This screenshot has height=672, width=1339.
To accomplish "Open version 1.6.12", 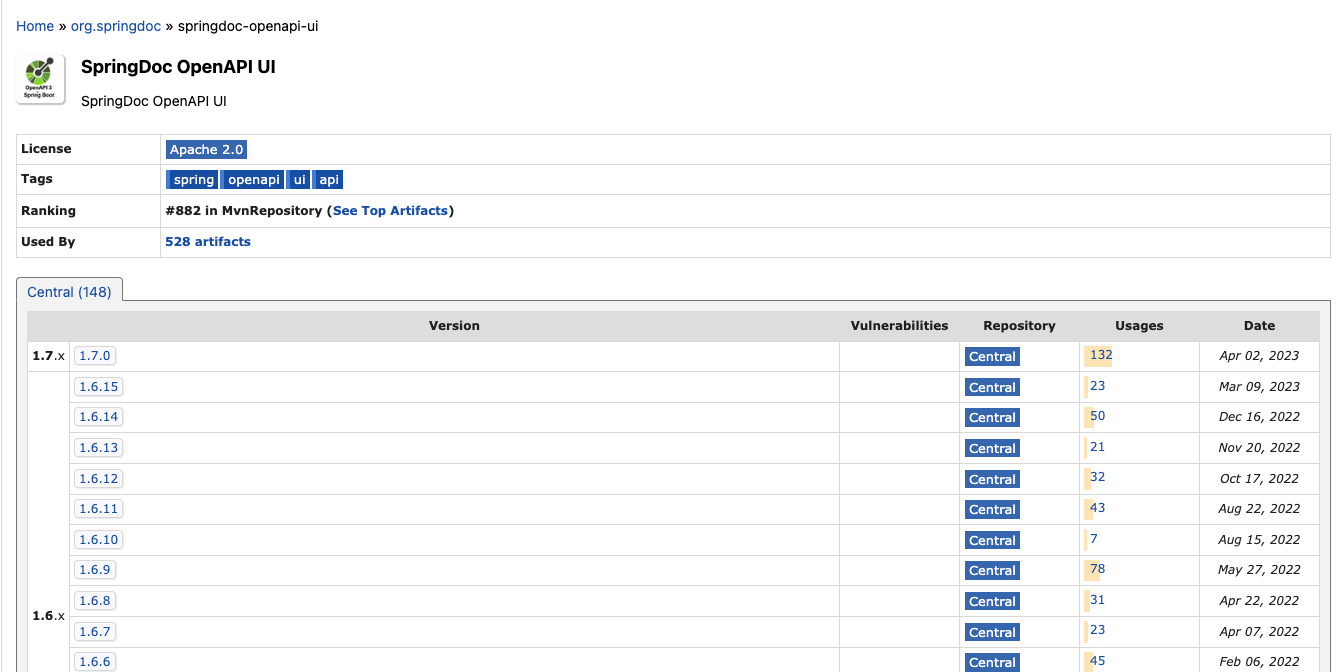I will (98, 478).
